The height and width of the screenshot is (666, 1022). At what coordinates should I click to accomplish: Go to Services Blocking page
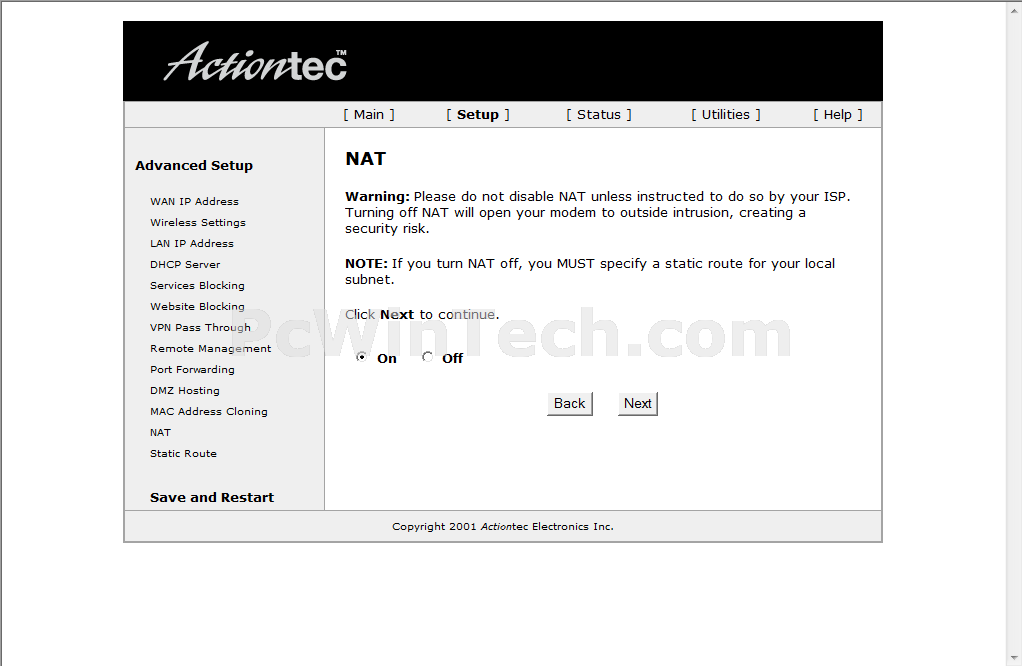(x=197, y=285)
